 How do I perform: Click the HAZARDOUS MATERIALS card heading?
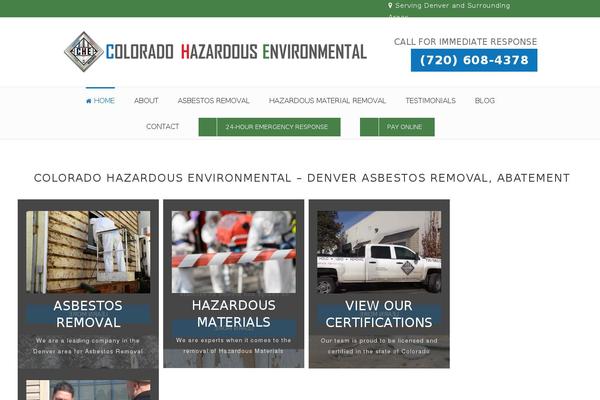click(x=234, y=314)
